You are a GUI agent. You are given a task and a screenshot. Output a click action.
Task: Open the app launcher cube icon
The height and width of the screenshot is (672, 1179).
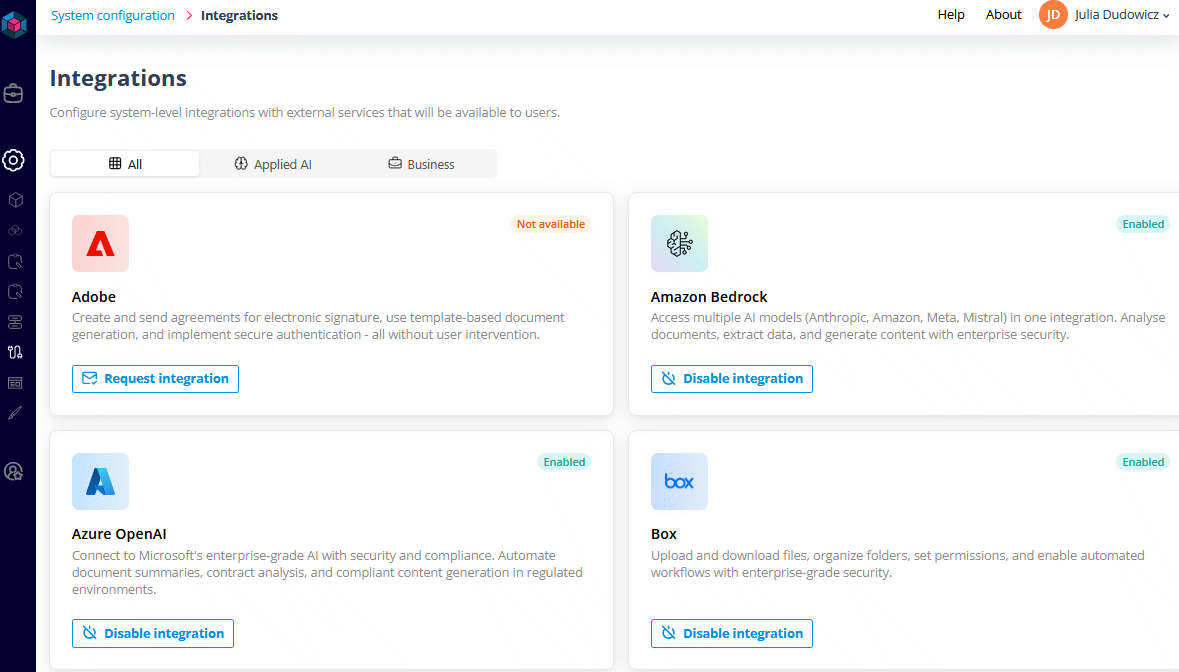(x=14, y=23)
